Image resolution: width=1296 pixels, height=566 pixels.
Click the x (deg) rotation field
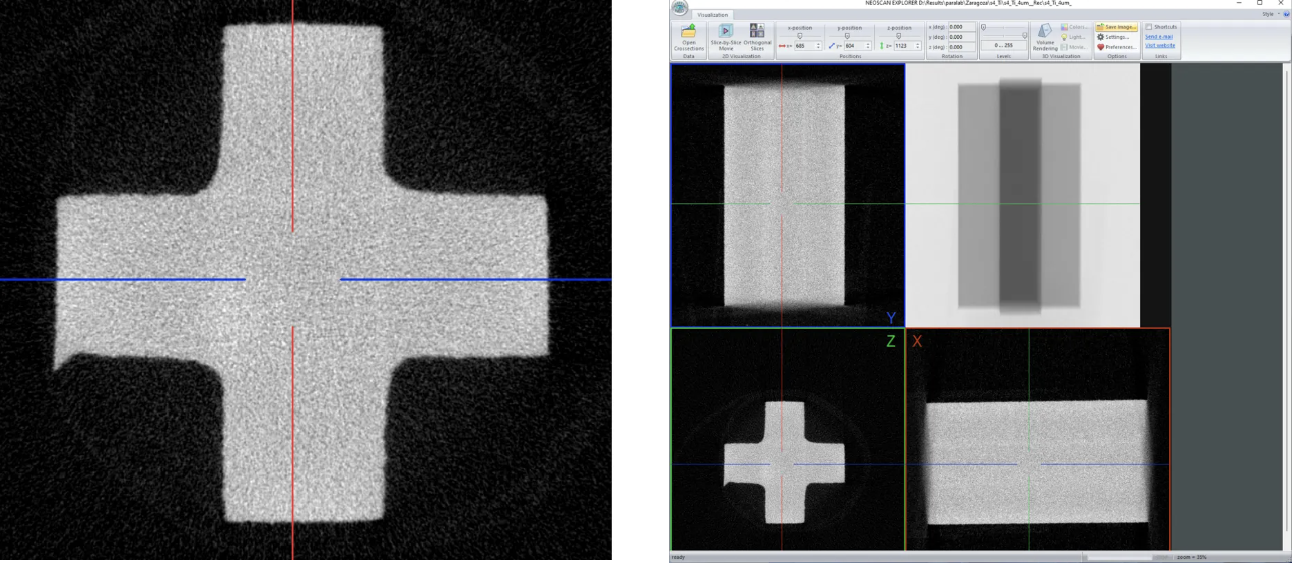[x=961, y=27]
